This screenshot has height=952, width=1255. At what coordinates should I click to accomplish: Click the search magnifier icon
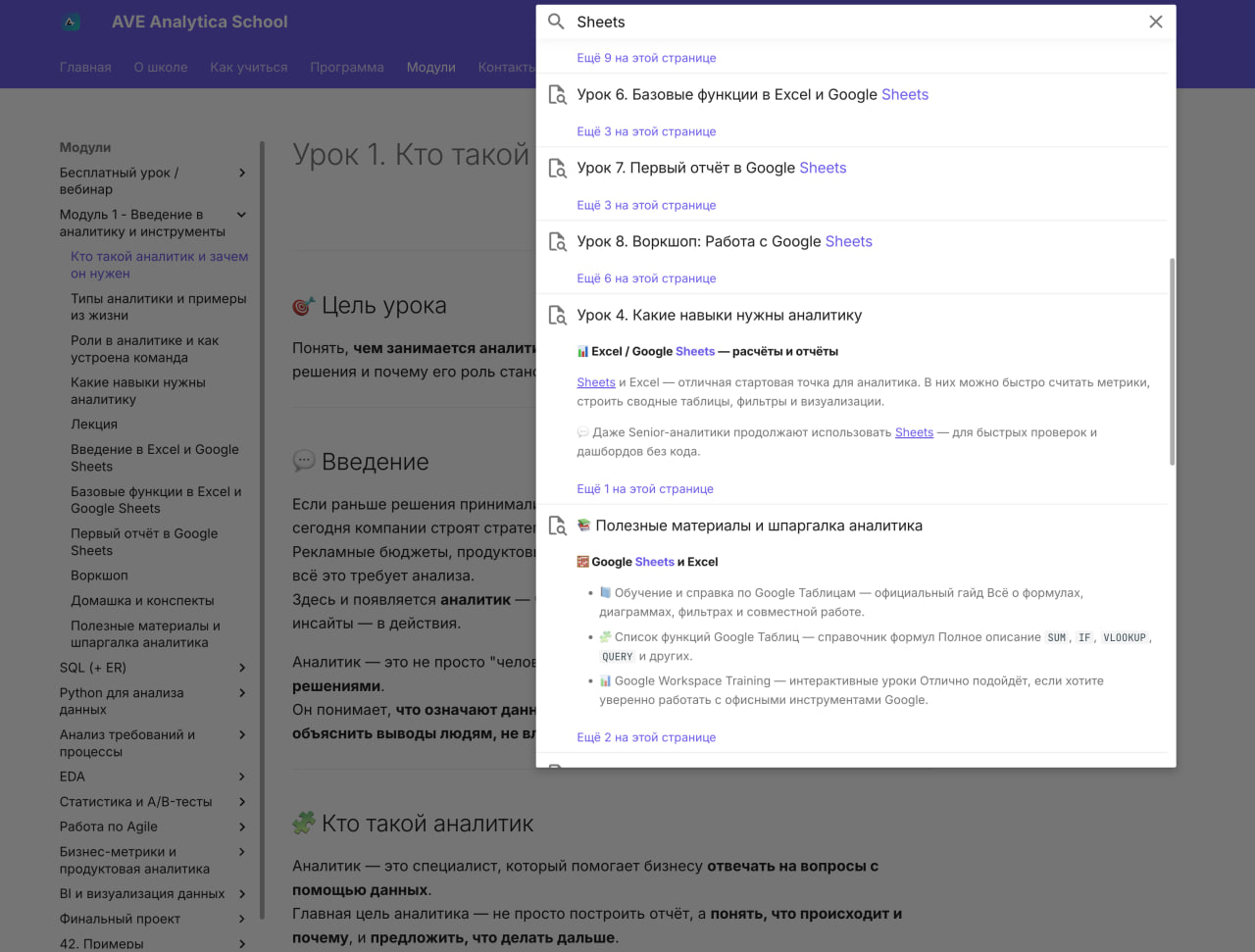tap(556, 21)
